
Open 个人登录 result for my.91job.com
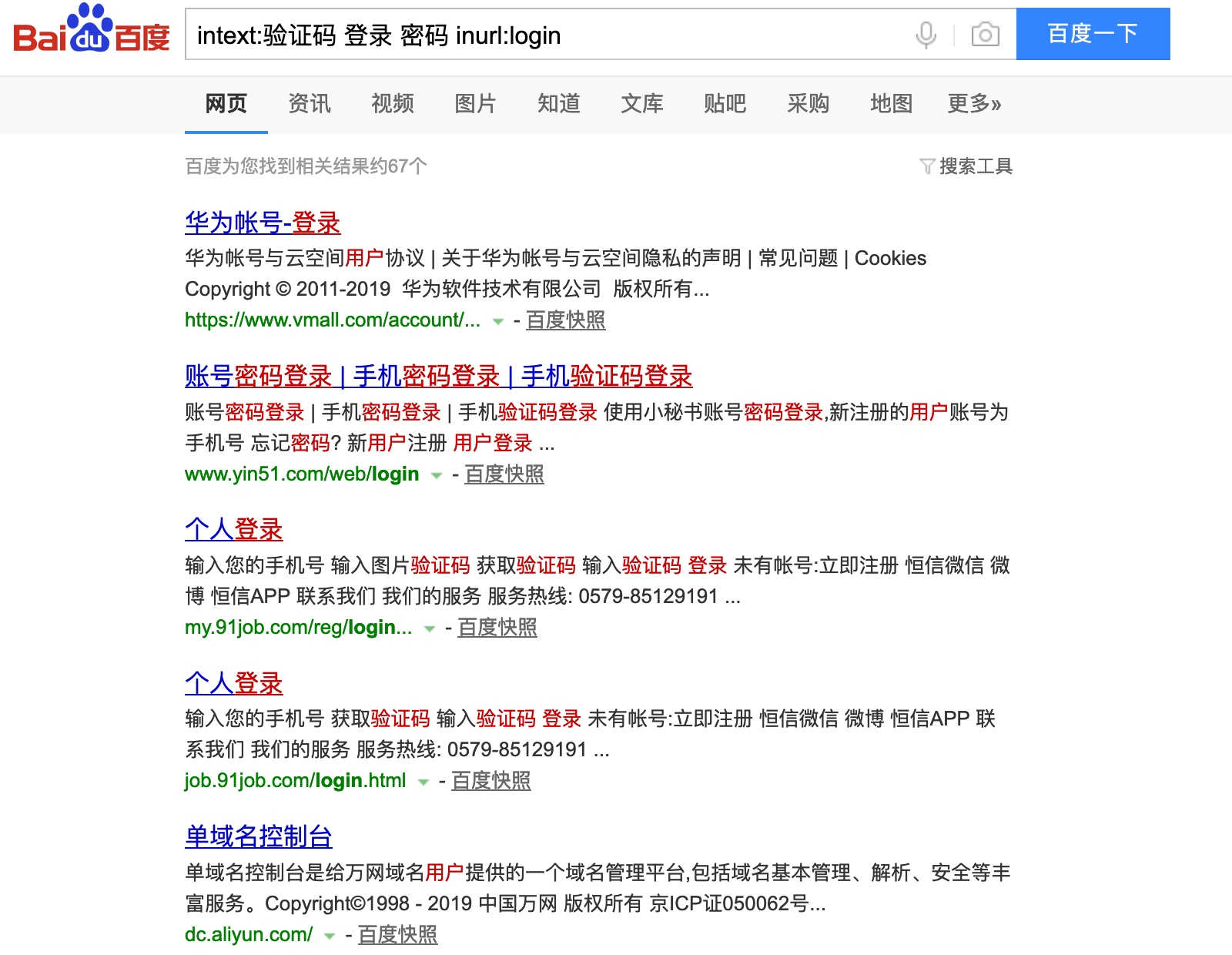234,530
